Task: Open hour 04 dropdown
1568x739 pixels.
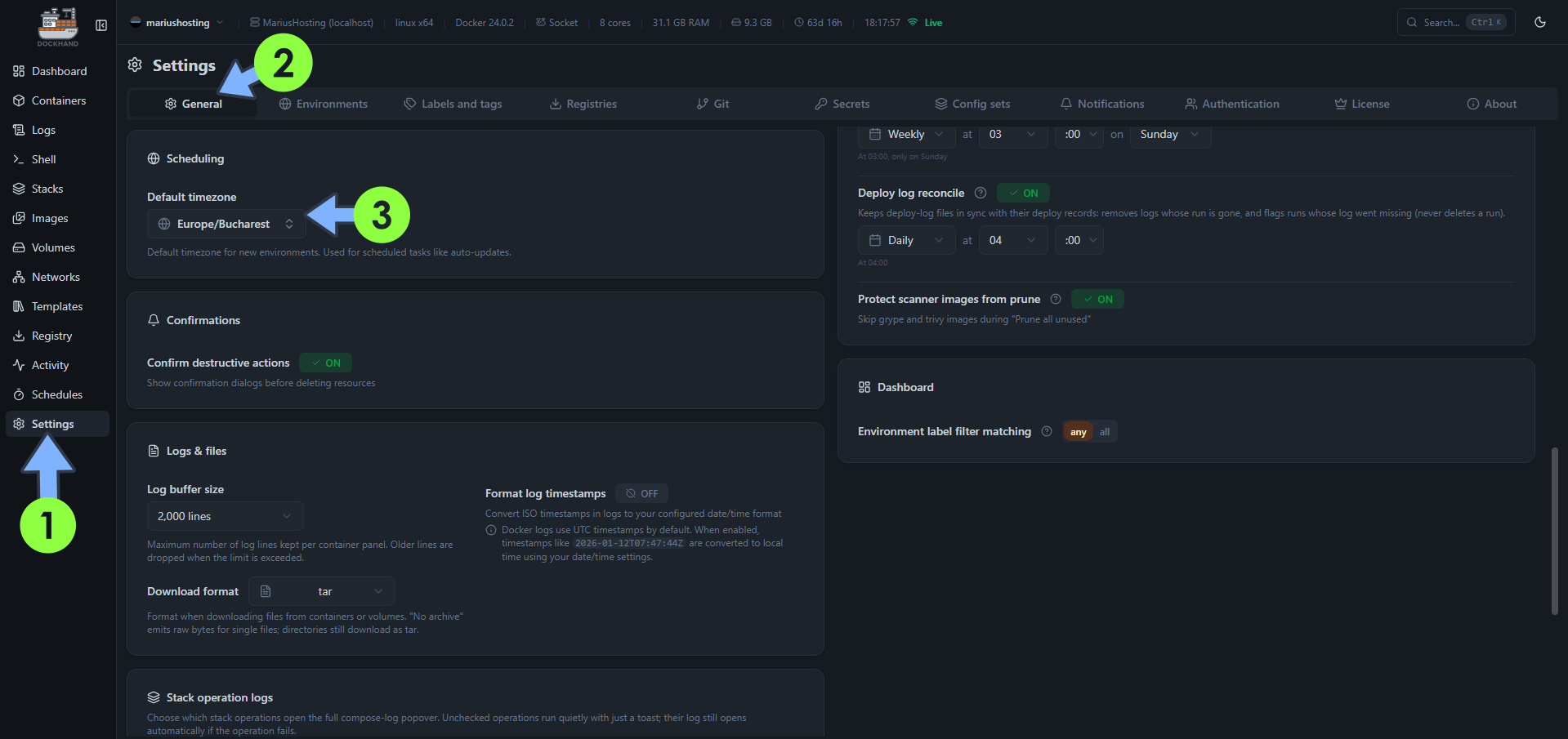Action: coord(1013,240)
